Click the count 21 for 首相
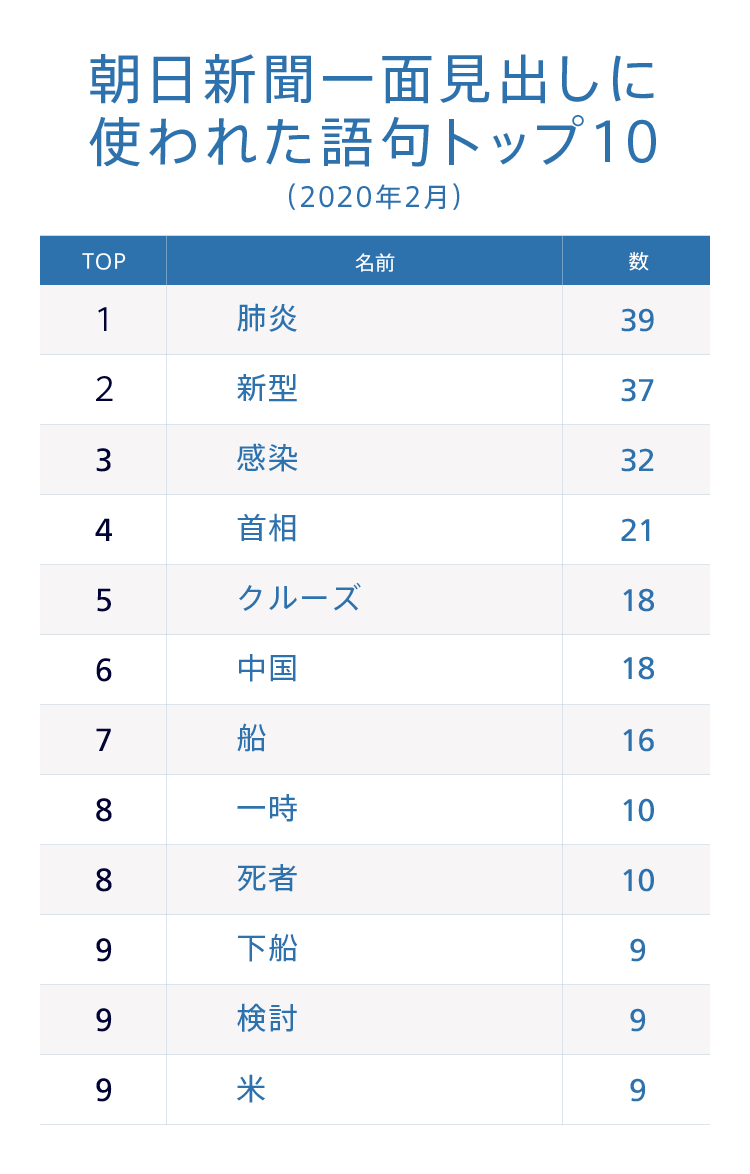The image size is (750, 1174). (x=637, y=530)
